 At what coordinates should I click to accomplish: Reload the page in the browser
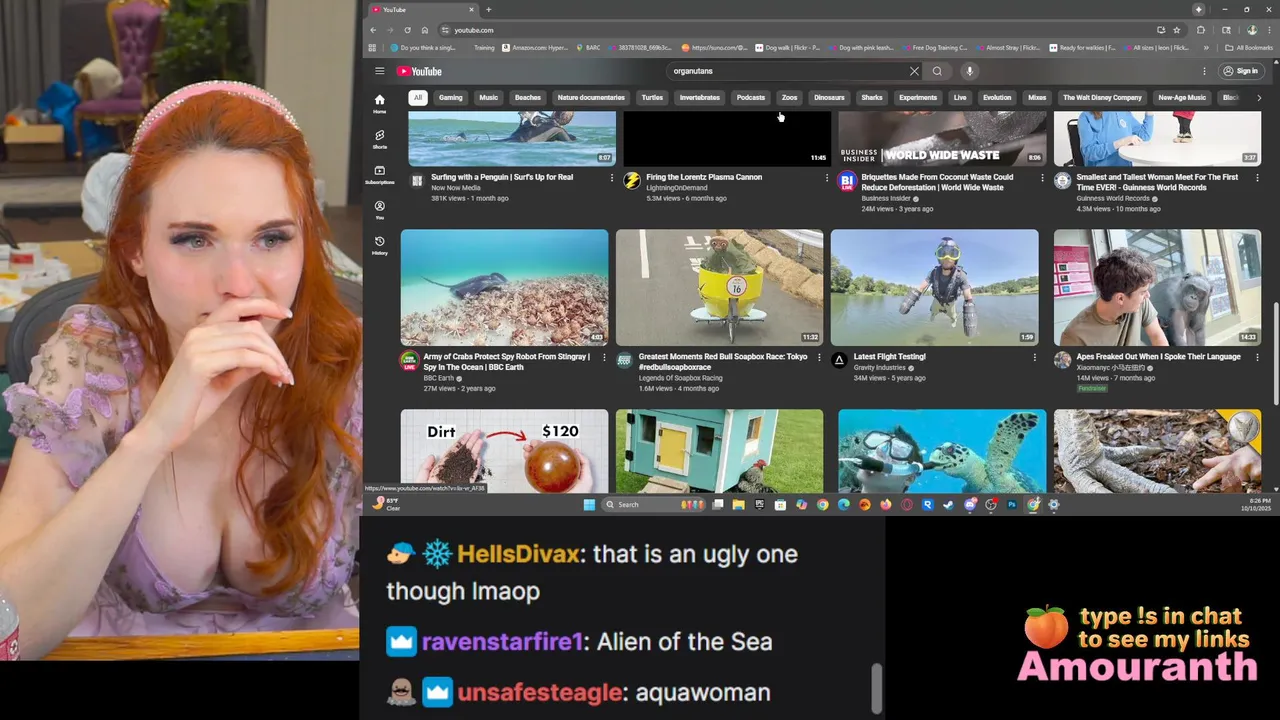coord(407,30)
